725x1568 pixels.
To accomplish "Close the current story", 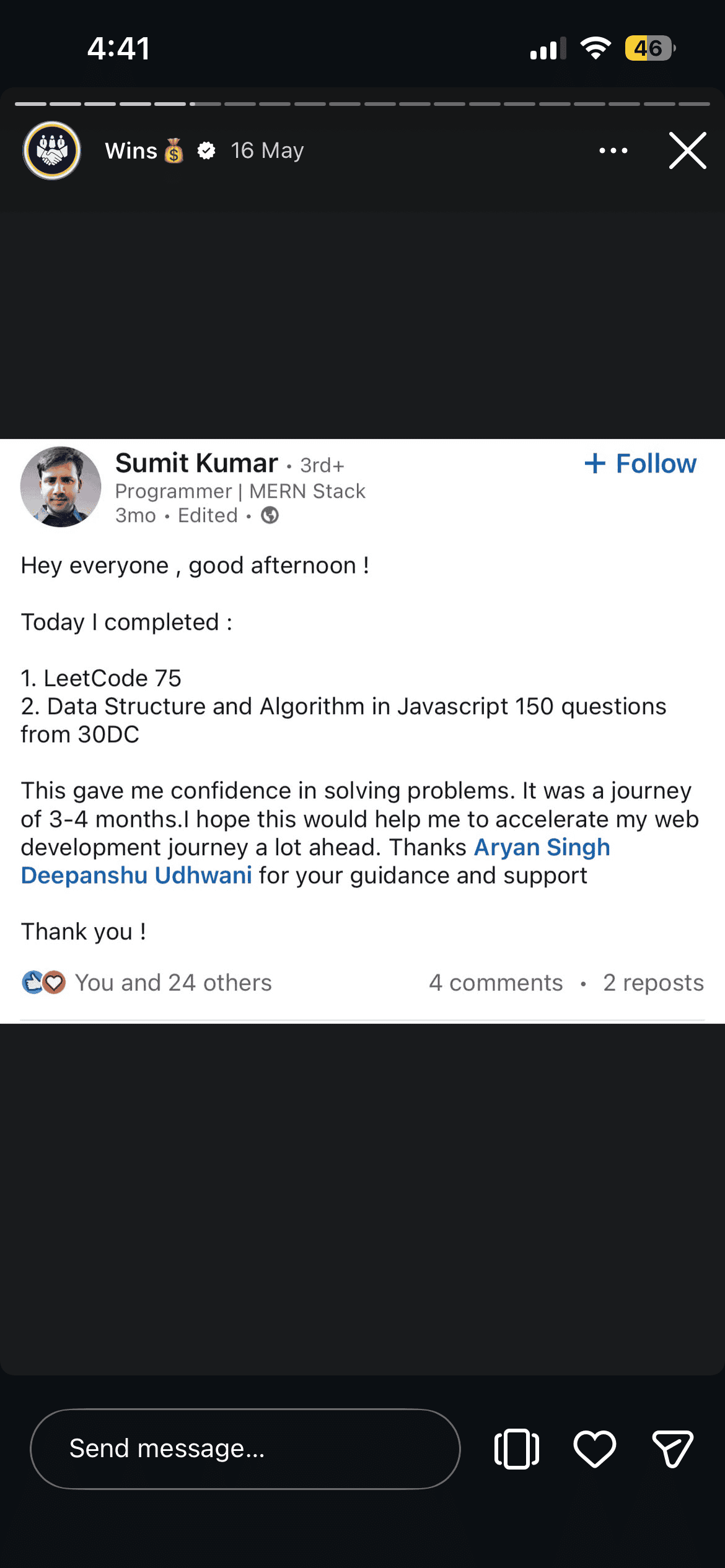I will [x=687, y=150].
